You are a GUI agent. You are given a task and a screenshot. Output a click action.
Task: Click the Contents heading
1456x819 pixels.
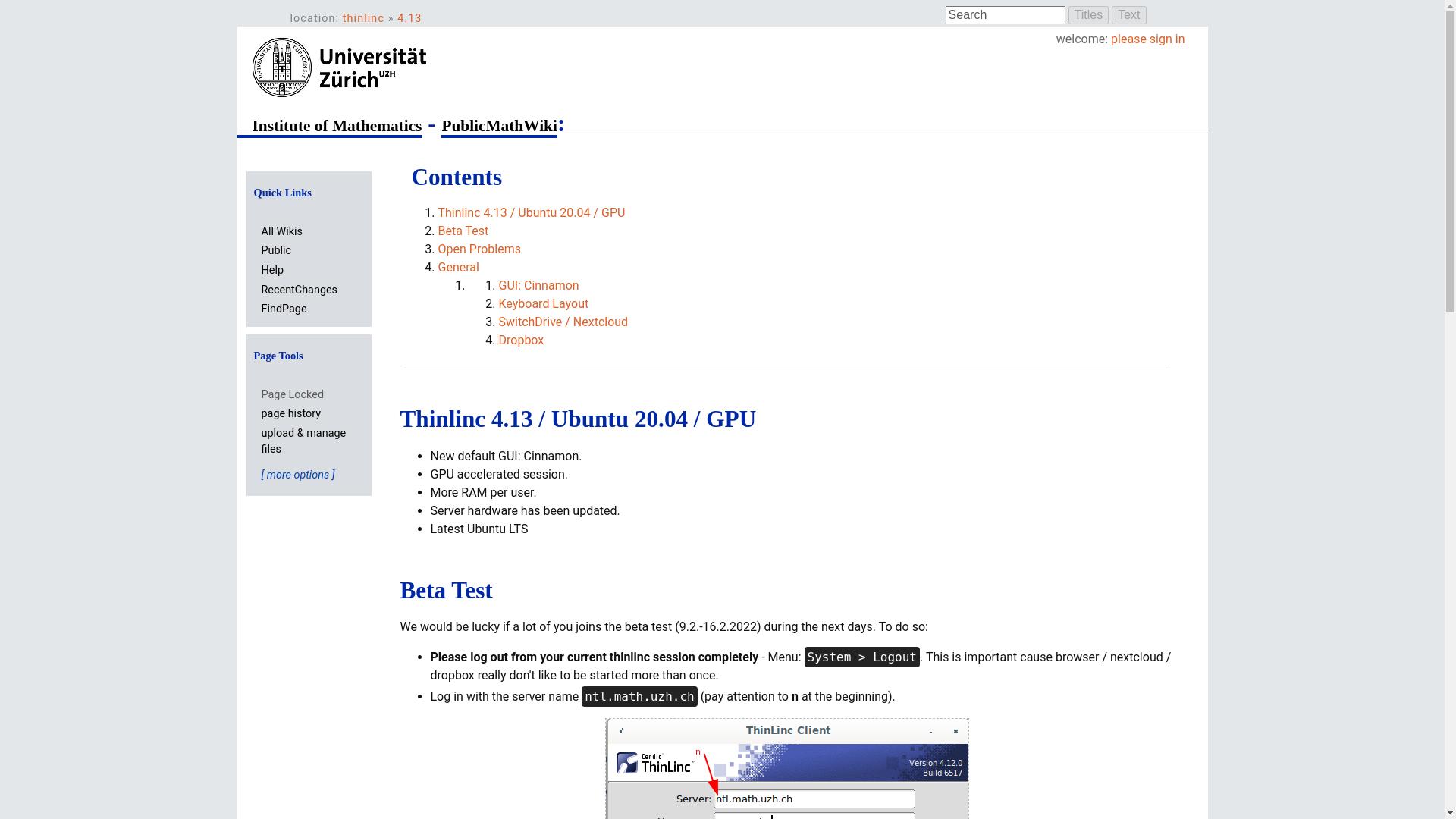457,177
